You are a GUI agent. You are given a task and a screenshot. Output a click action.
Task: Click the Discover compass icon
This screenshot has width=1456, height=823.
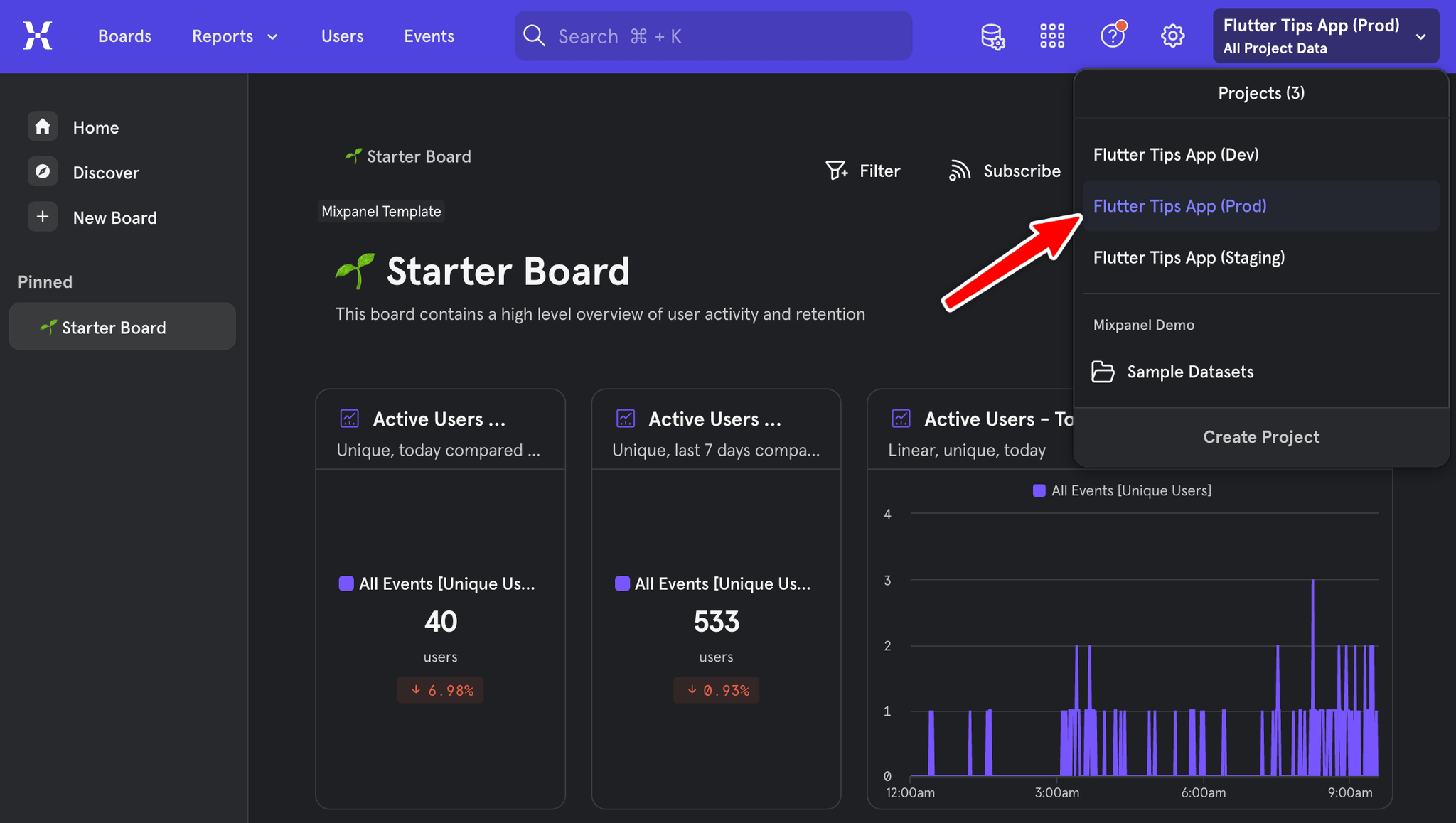[x=43, y=171]
